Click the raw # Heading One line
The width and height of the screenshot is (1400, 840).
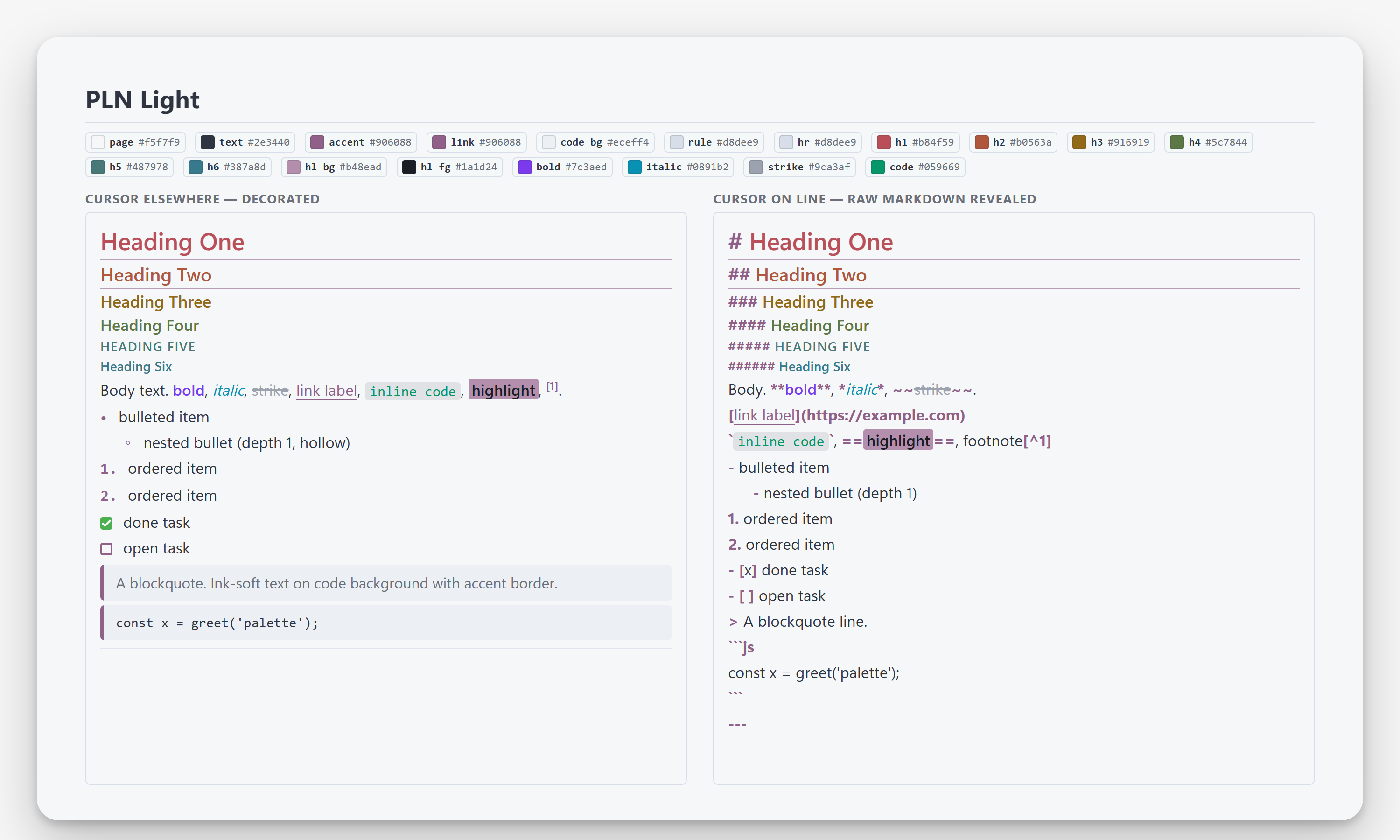[810, 242]
